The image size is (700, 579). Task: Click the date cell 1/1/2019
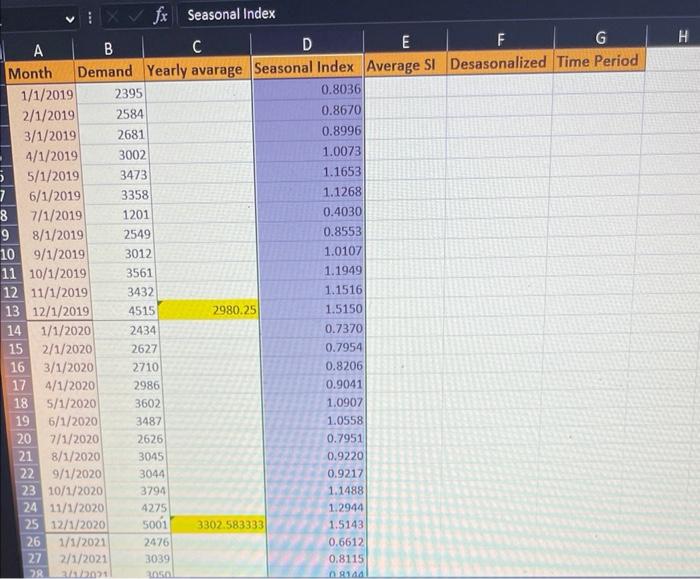tap(43, 95)
